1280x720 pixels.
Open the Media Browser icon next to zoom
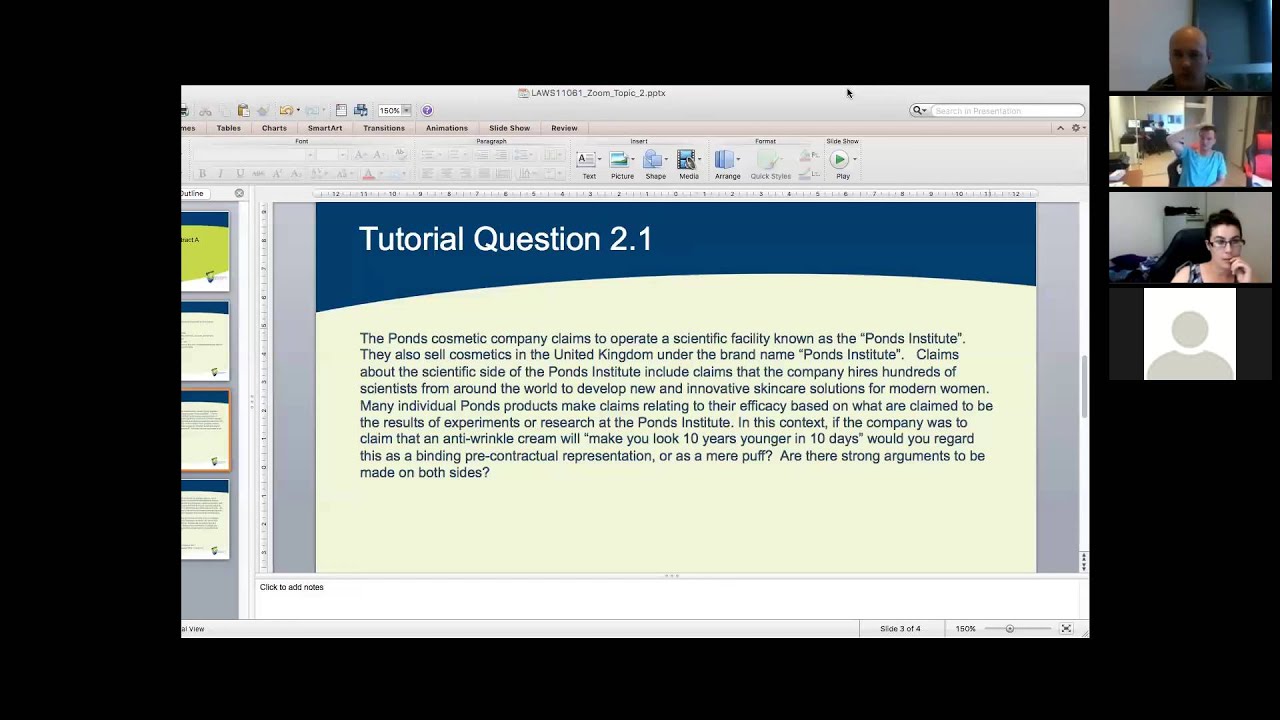361,110
